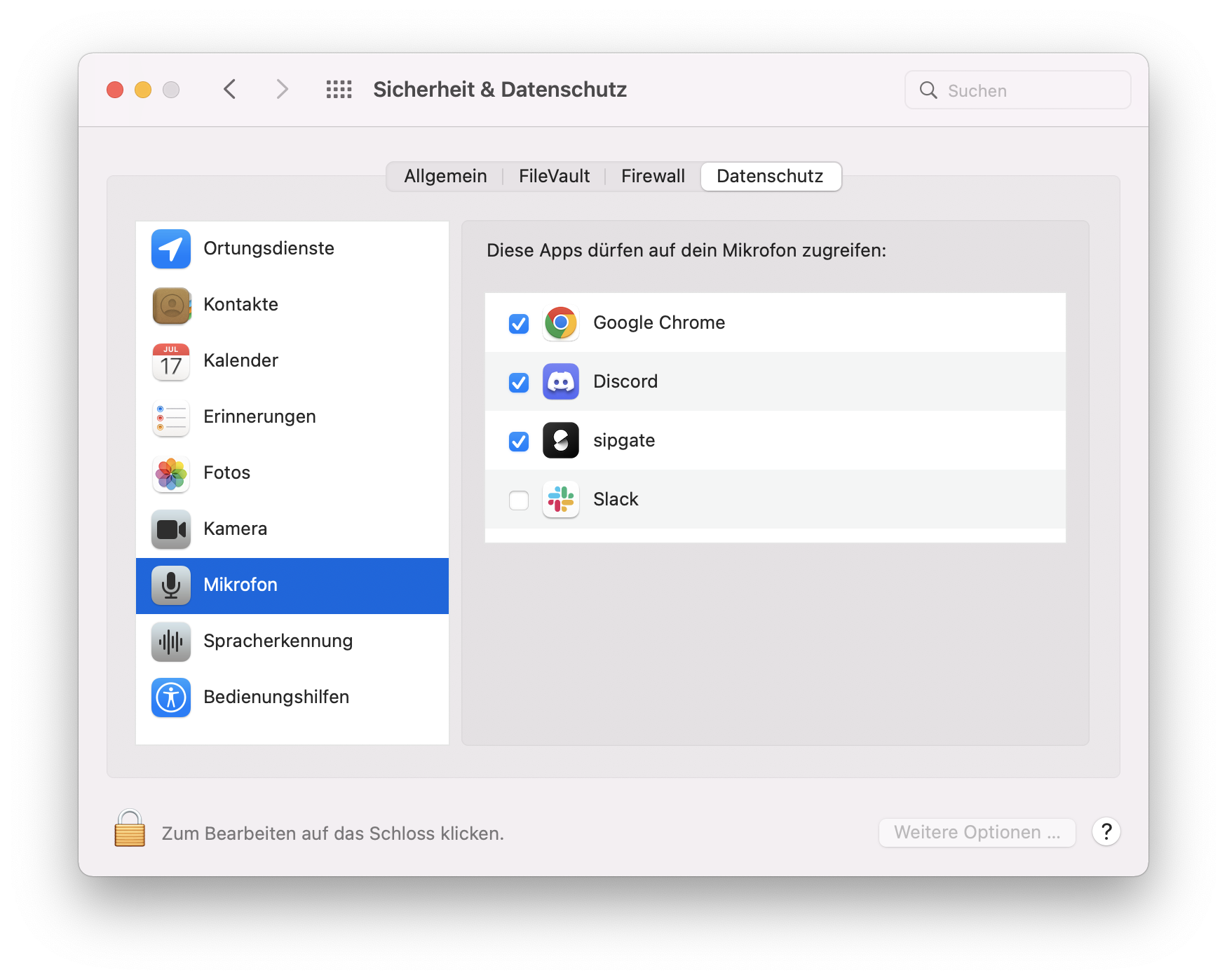The width and height of the screenshot is (1227, 980).
Task: Select the Kamera privacy category
Action: pos(235,529)
